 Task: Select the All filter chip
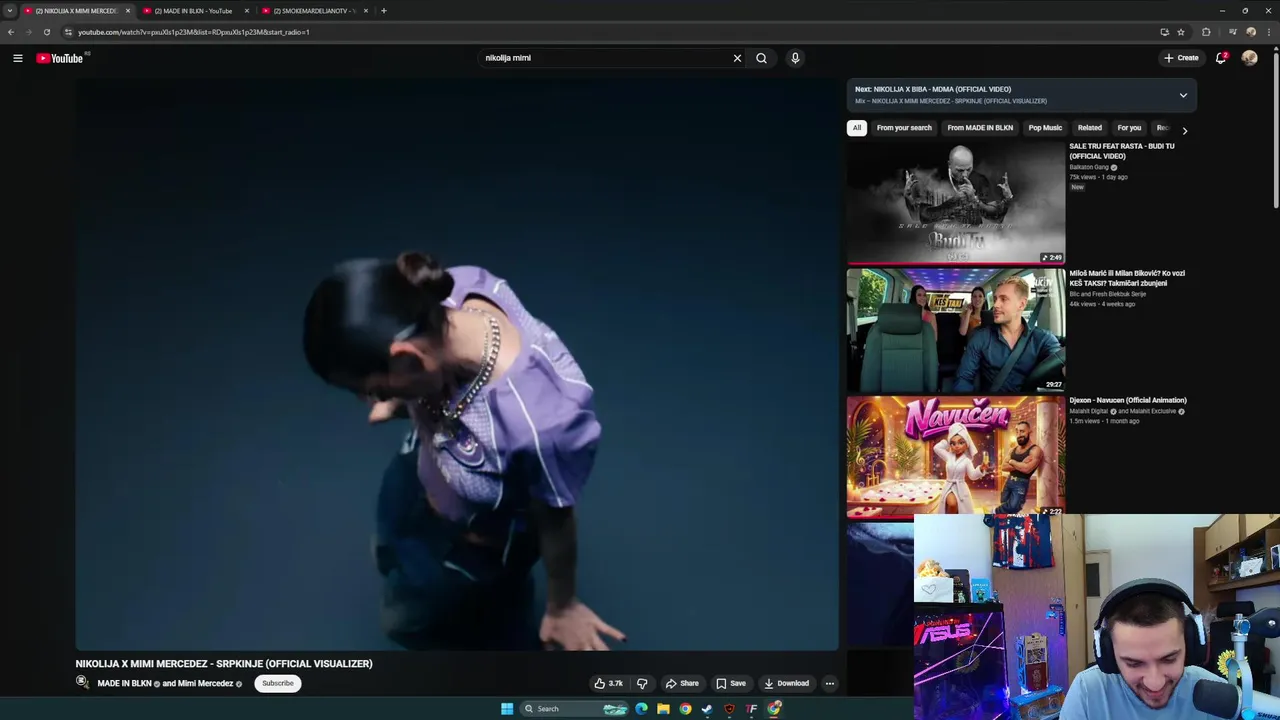coord(856,128)
